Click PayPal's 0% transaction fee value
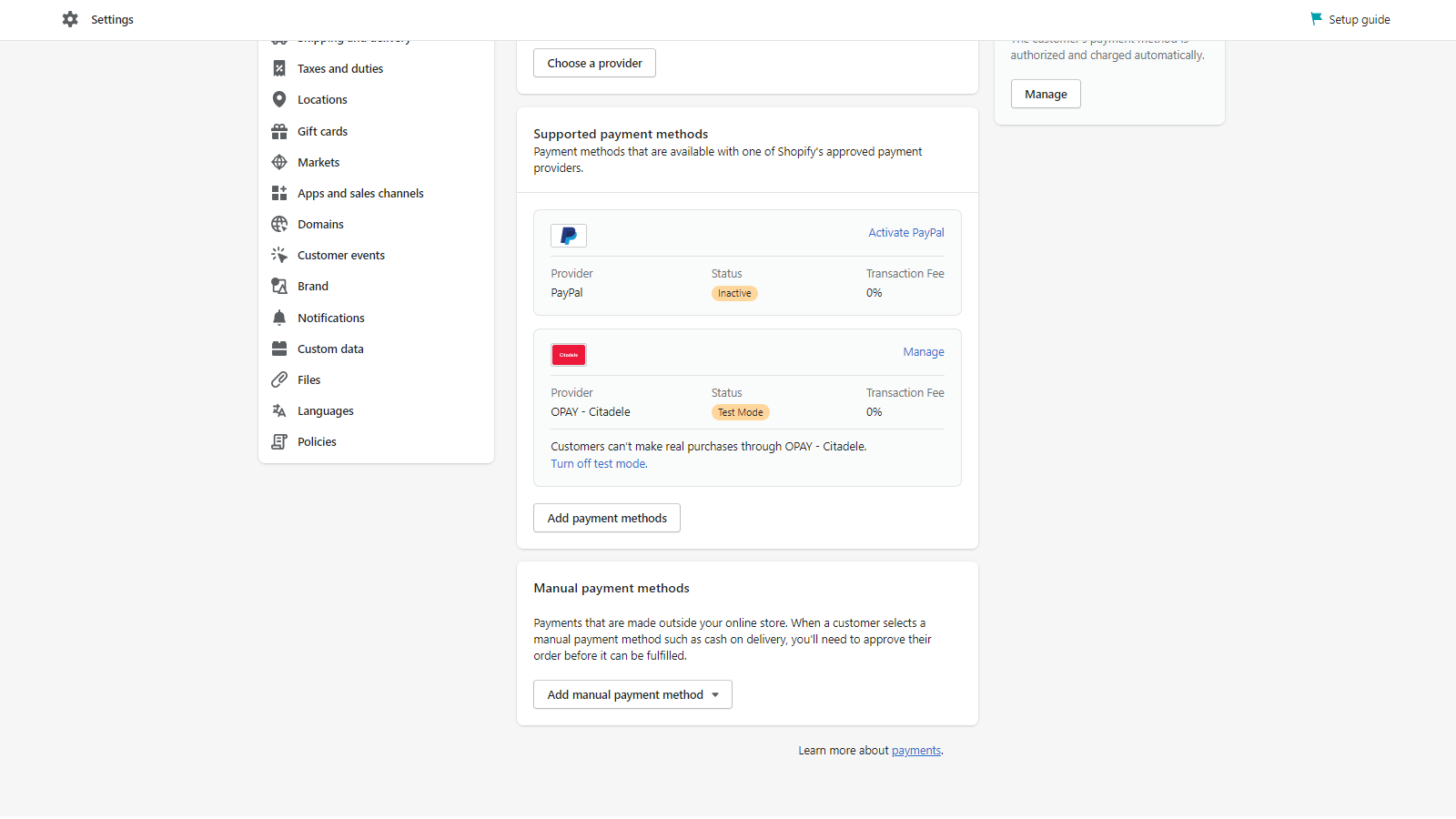 [875, 293]
